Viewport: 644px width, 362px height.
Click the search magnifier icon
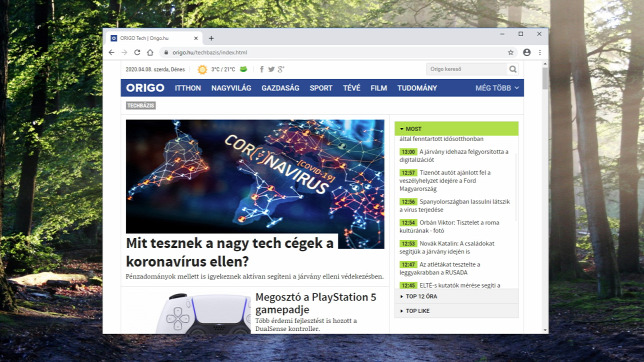513,69
